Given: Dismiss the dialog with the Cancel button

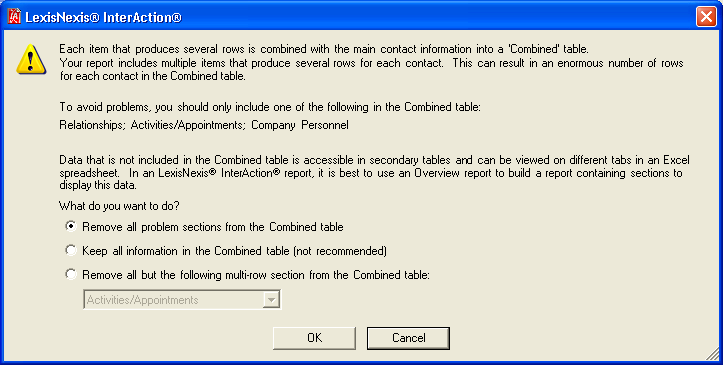Looking at the screenshot, I should pyautogui.click(x=408, y=338).
